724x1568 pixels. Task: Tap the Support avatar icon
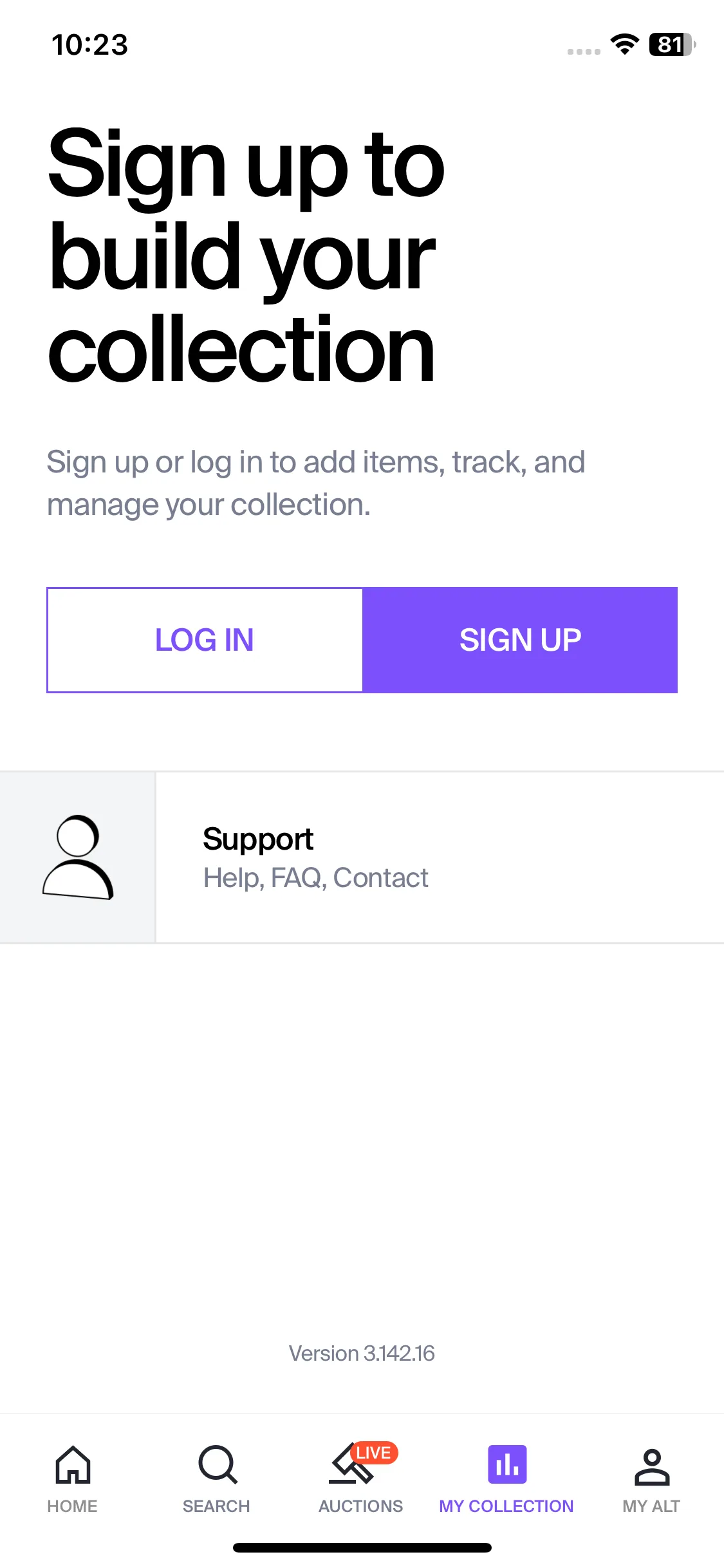tap(78, 857)
